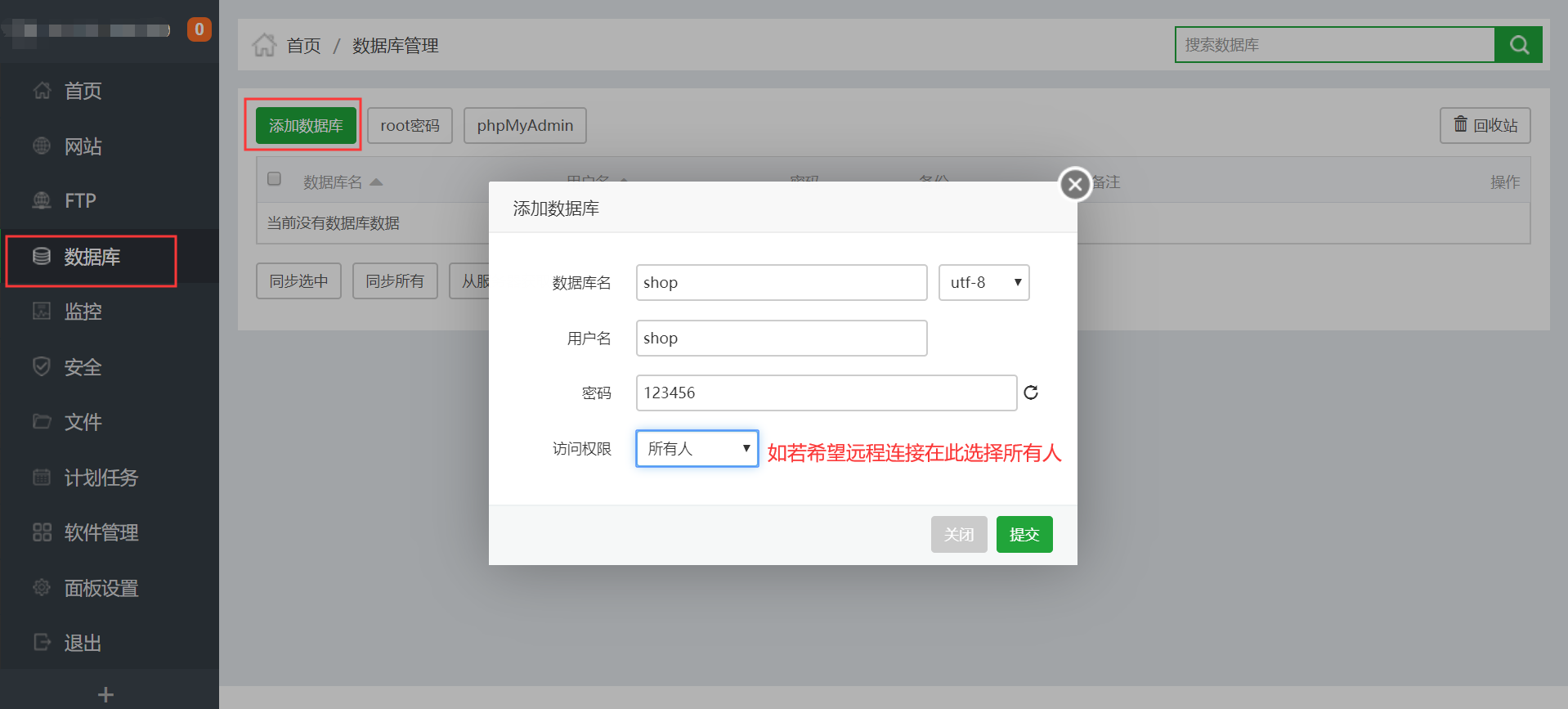Submit the form with 提交 button
This screenshot has height=709, width=1568.
(1024, 534)
